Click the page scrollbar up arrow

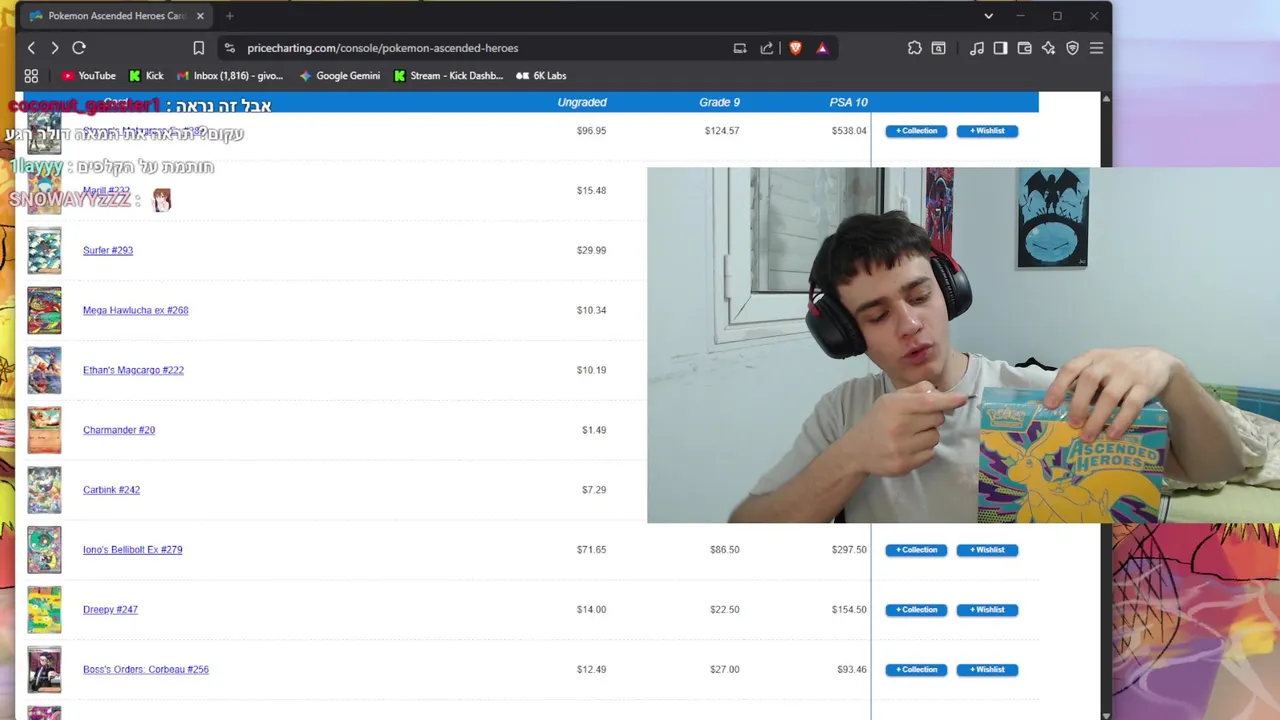pyautogui.click(x=1105, y=98)
